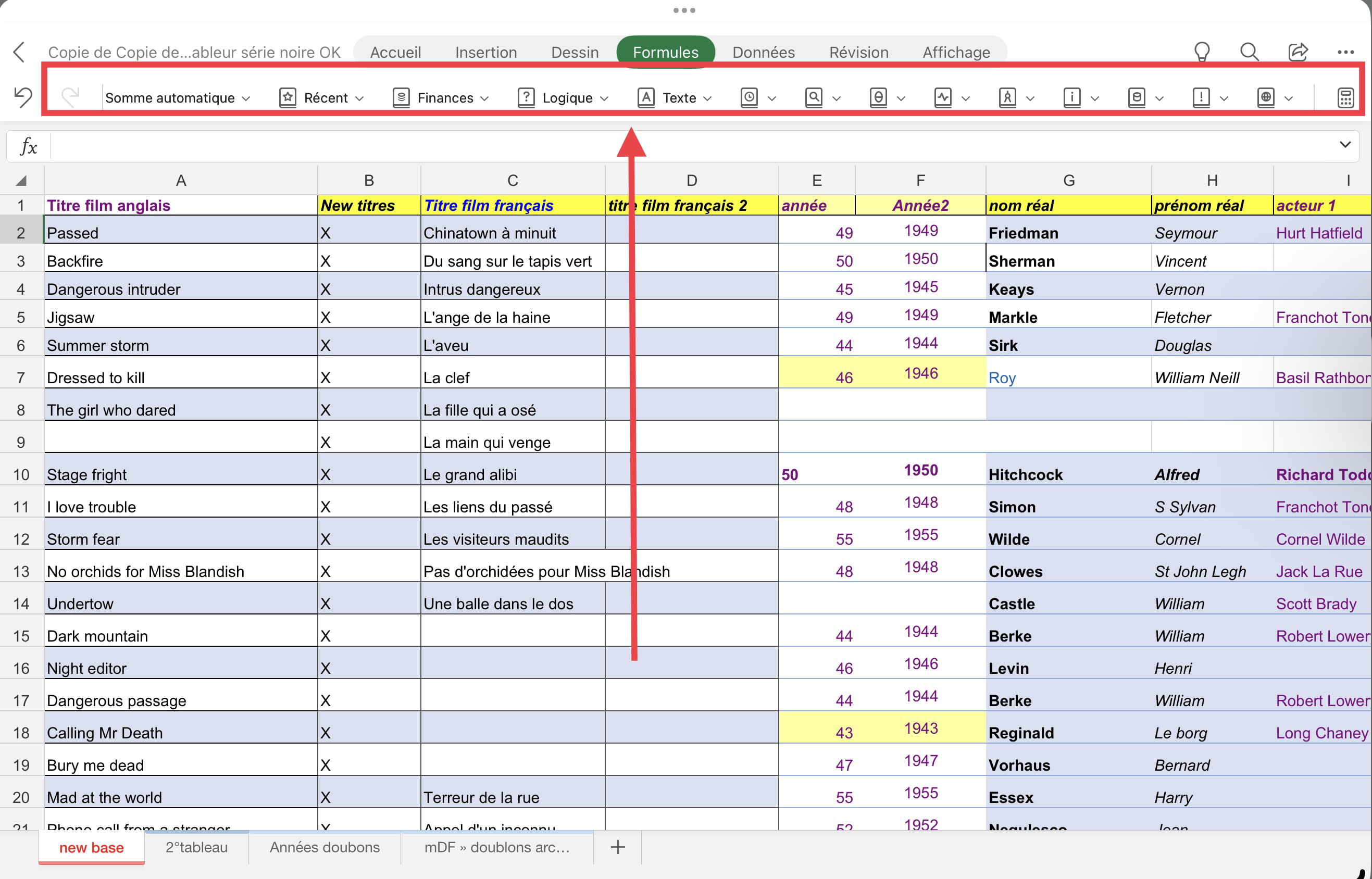Open Engineering functions compass icon
The width and height of the screenshot is (1372, 879).
(x=1016, y=97)
